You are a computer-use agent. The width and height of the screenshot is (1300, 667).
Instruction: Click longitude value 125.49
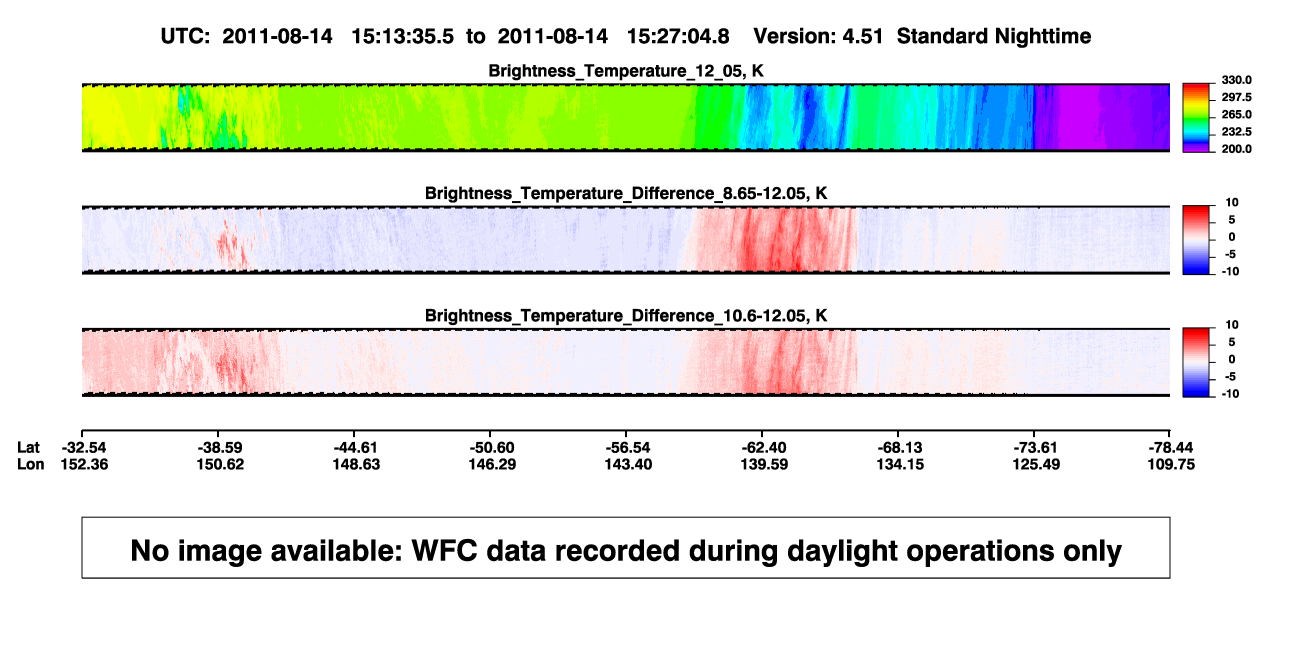1035,464
